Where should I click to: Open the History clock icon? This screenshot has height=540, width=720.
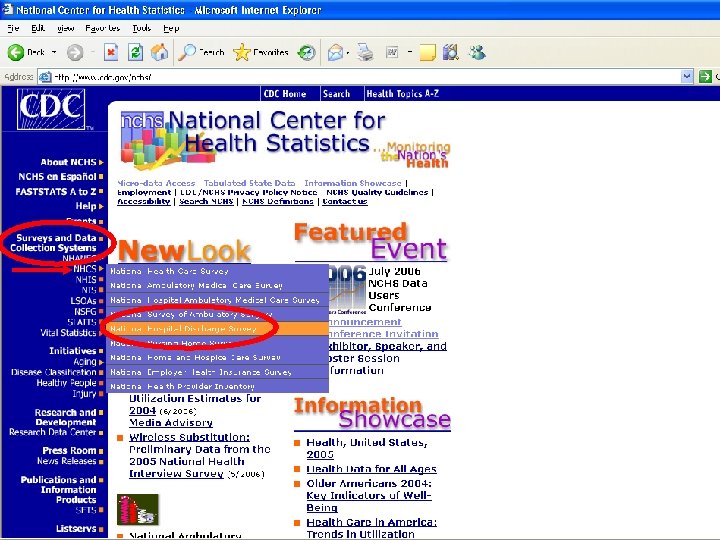(306, 52)
